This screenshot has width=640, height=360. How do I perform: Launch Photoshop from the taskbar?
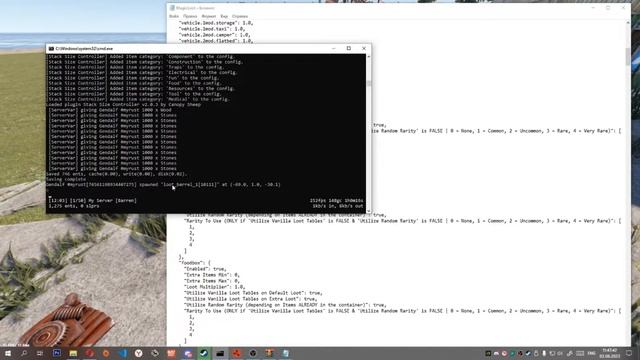(57, 353)
